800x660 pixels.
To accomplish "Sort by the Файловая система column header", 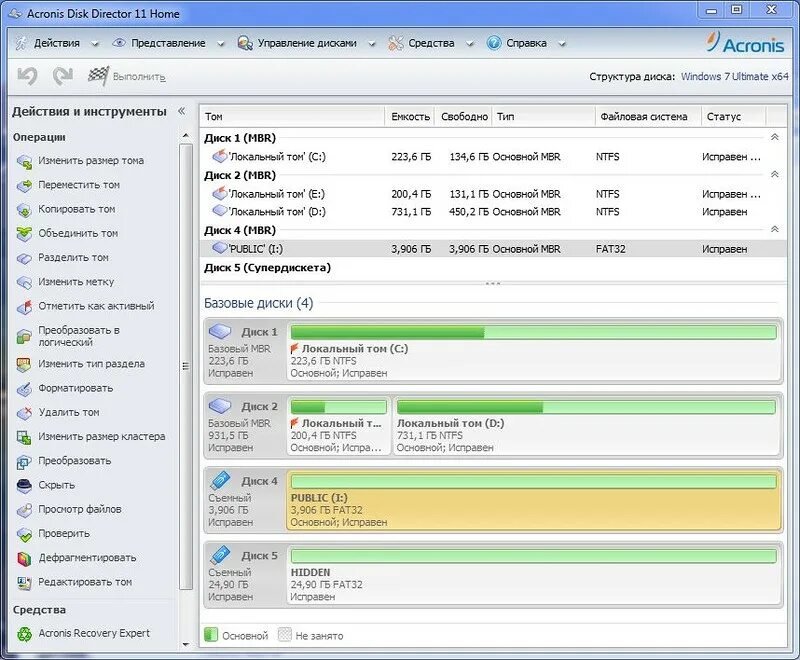I will point(648,116).
